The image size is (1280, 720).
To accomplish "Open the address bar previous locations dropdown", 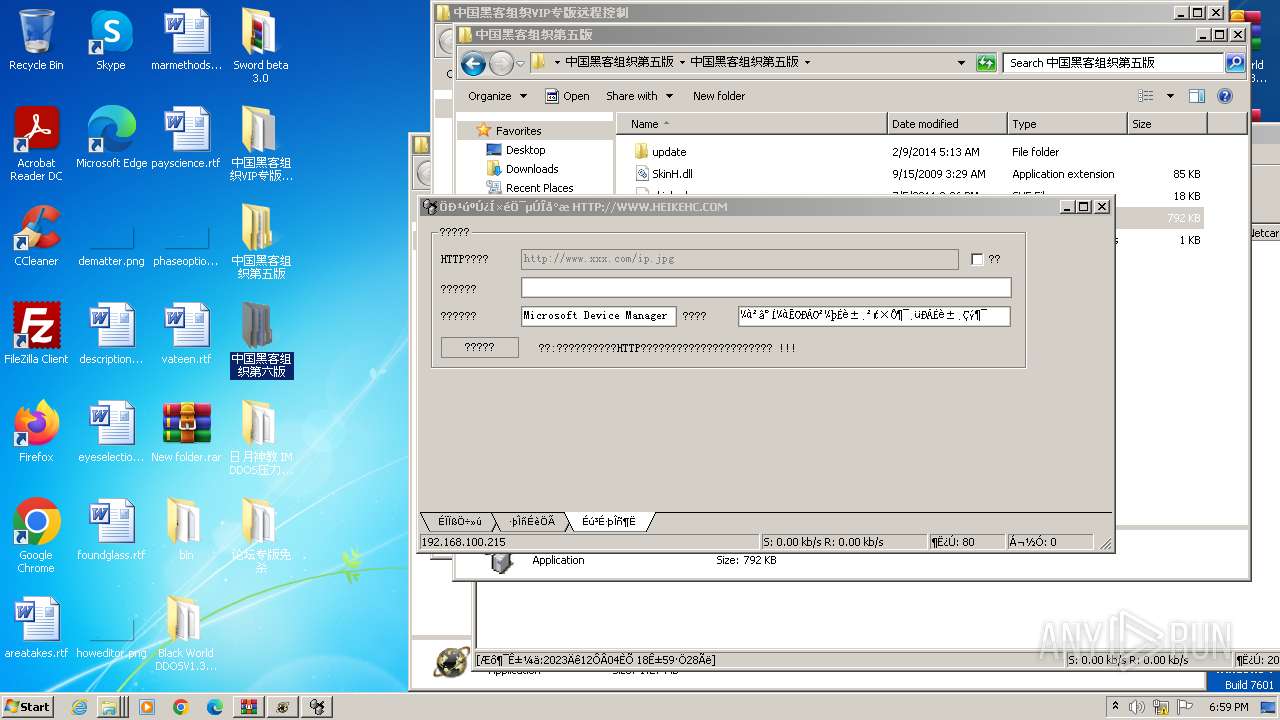I will click(962, 62).
